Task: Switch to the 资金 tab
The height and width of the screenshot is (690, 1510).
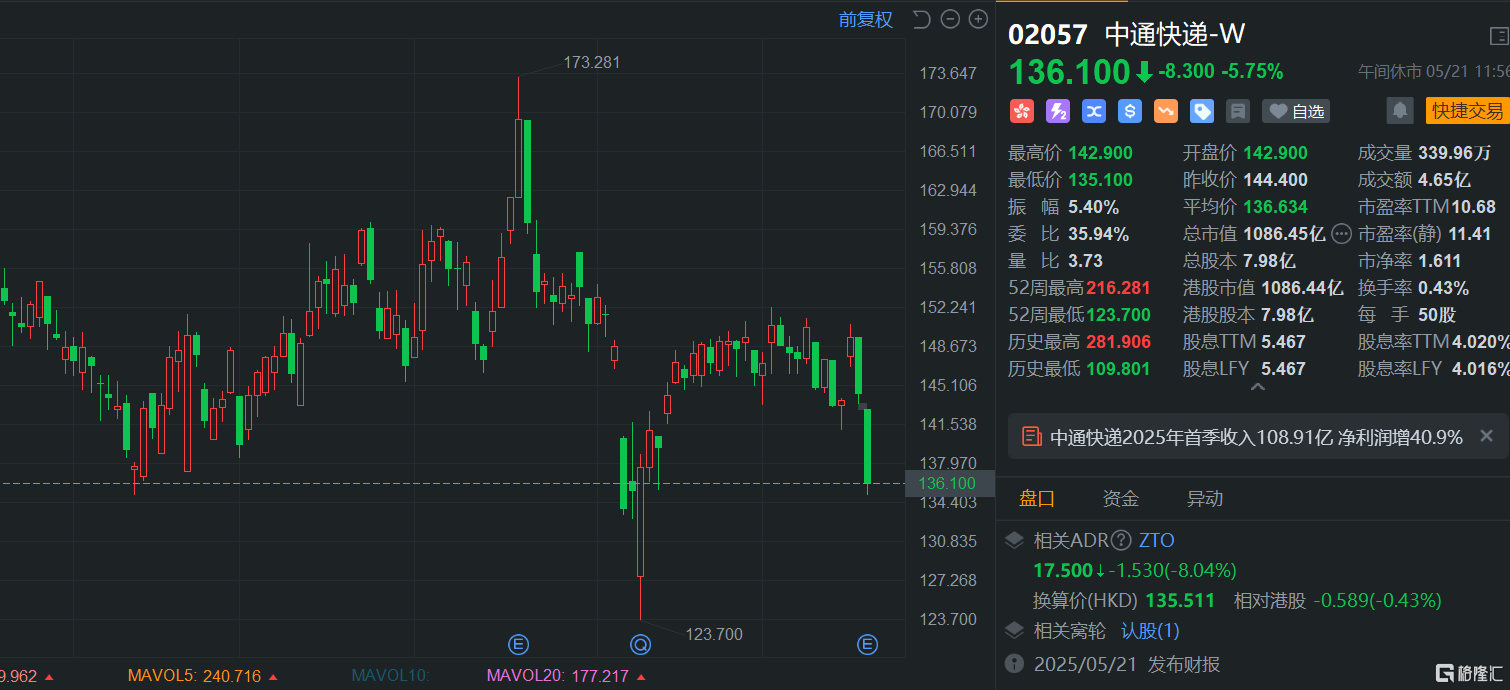Action: tap(1121, 499)
